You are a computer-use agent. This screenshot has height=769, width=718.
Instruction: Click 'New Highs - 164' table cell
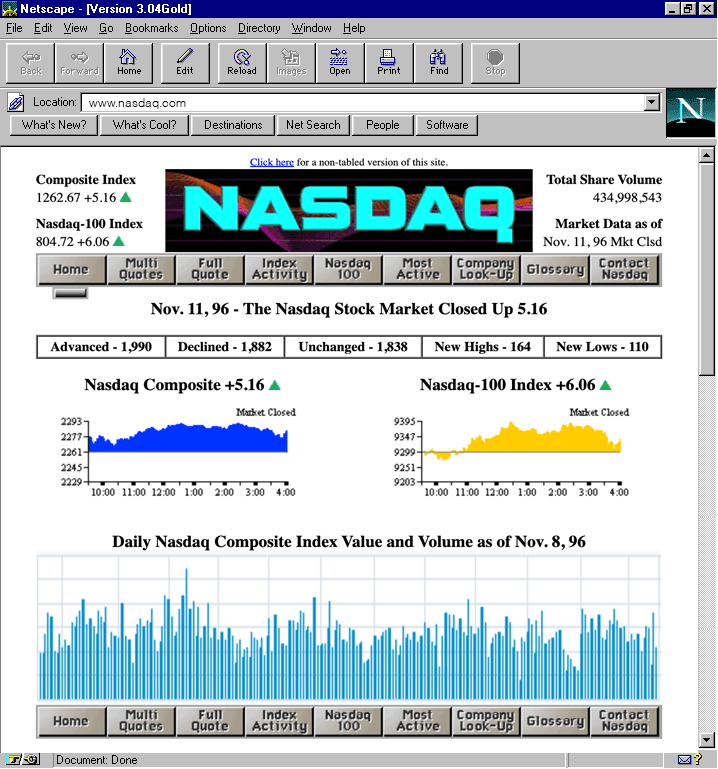483,347
